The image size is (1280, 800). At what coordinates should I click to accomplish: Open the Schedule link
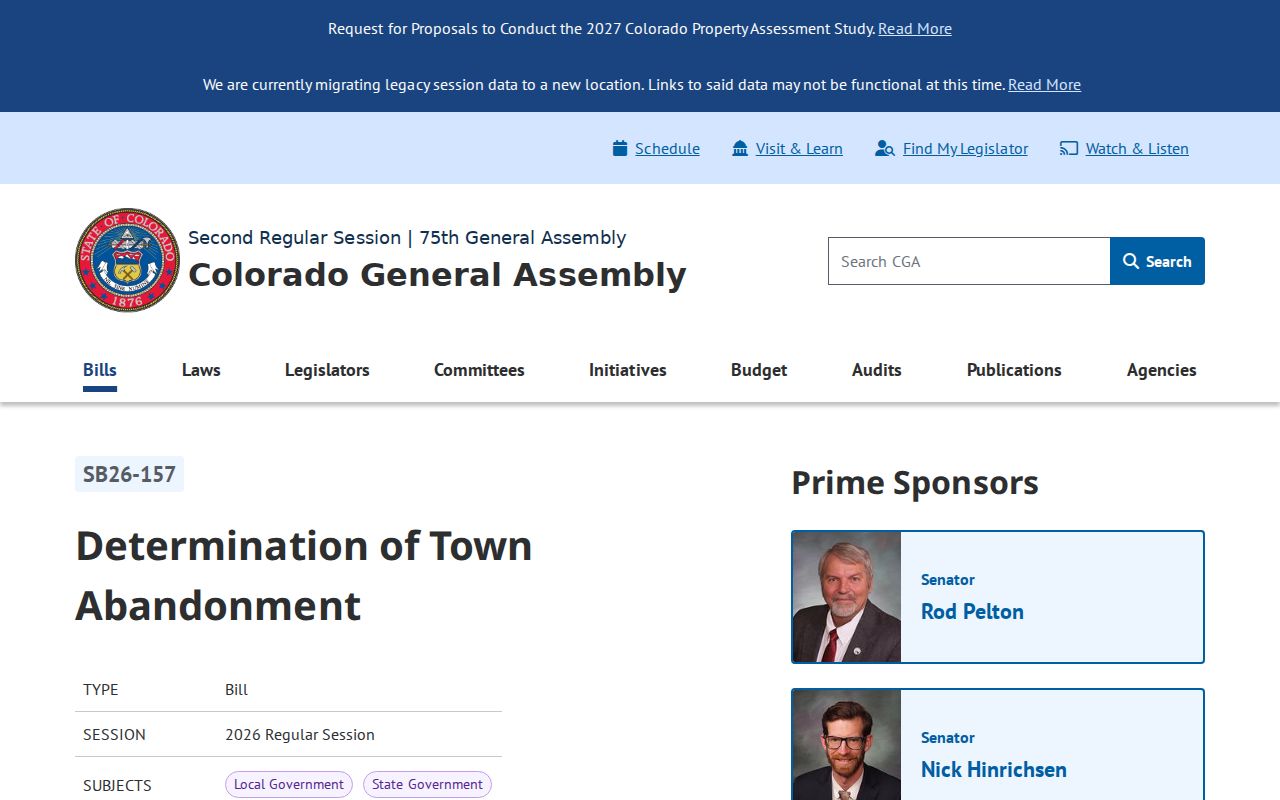(667, 148)
